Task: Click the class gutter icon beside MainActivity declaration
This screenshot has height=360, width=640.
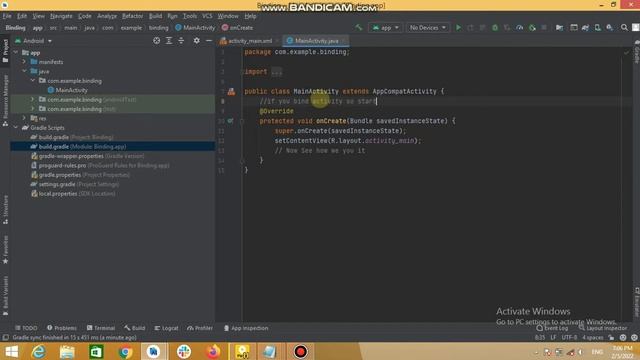Action: (x=231, y=91)
